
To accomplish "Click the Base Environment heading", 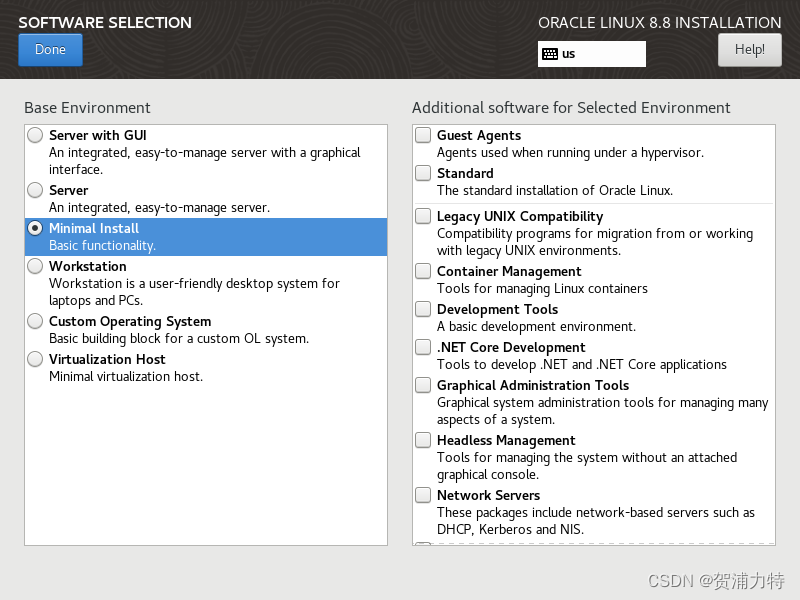I will 87,108.
